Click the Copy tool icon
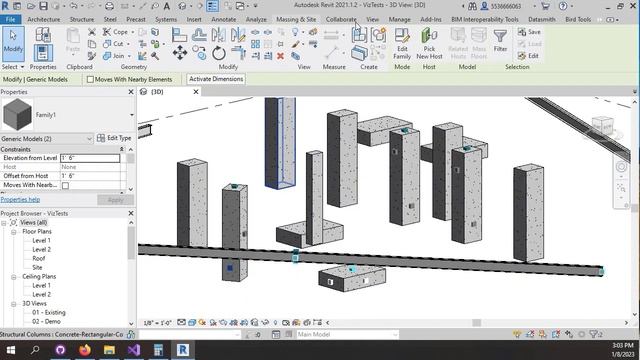Image resolution: width=640 pixels, height=360 pixels. click(199, 53)
